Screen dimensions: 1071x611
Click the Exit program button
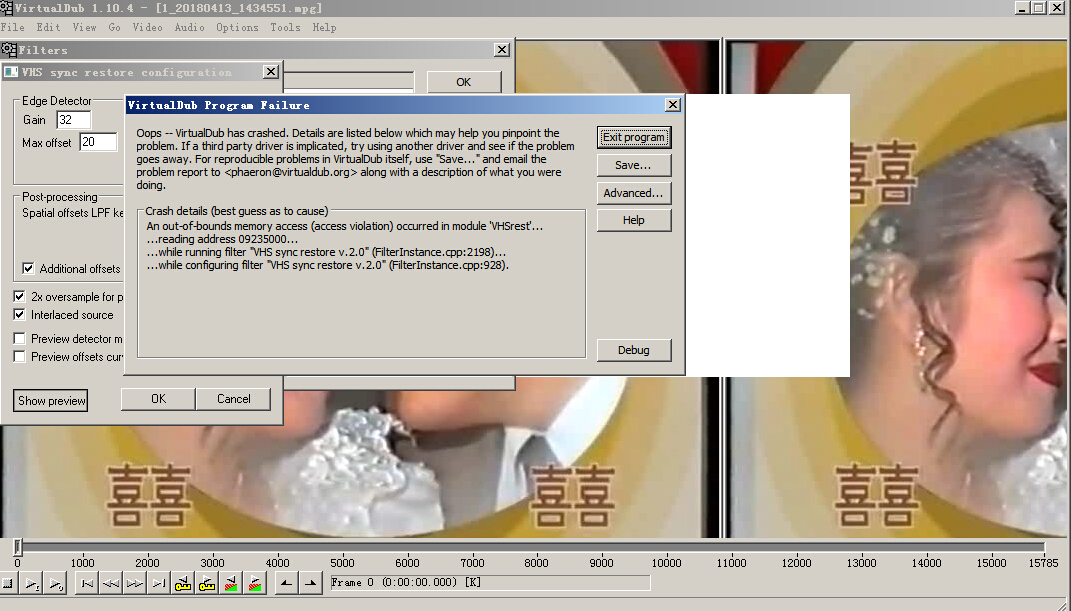(x=634, y=137)
